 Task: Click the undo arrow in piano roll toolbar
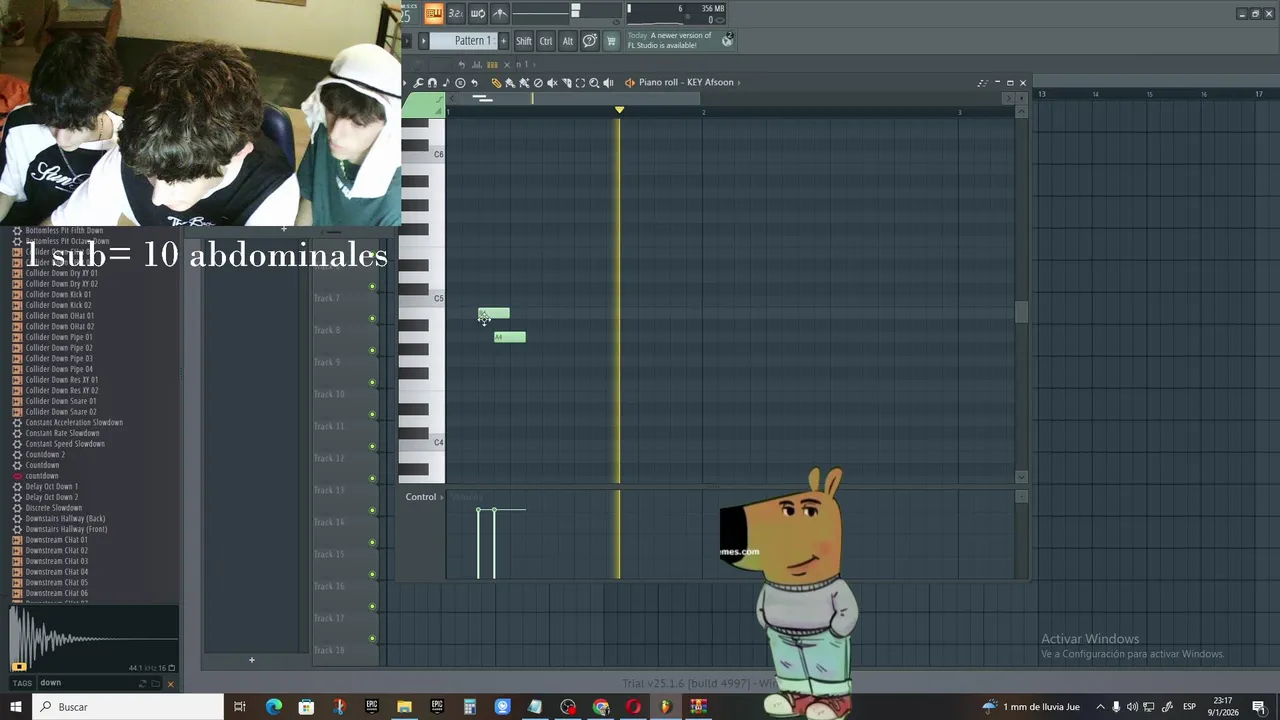tap(474, 83)
